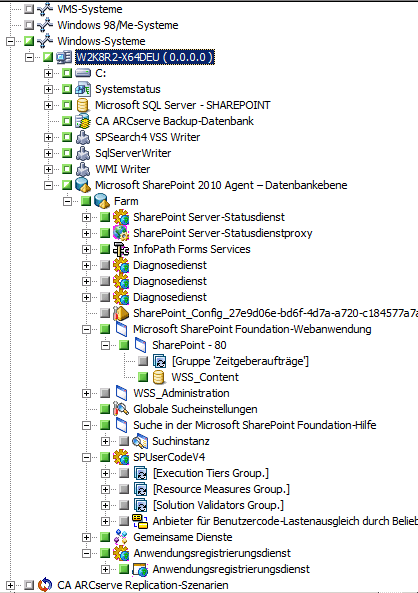The width and height of the screenshot is (418, 593).
Task: Expand the Gemeinsame Dienste node
Action: click(x=86, y=537)
